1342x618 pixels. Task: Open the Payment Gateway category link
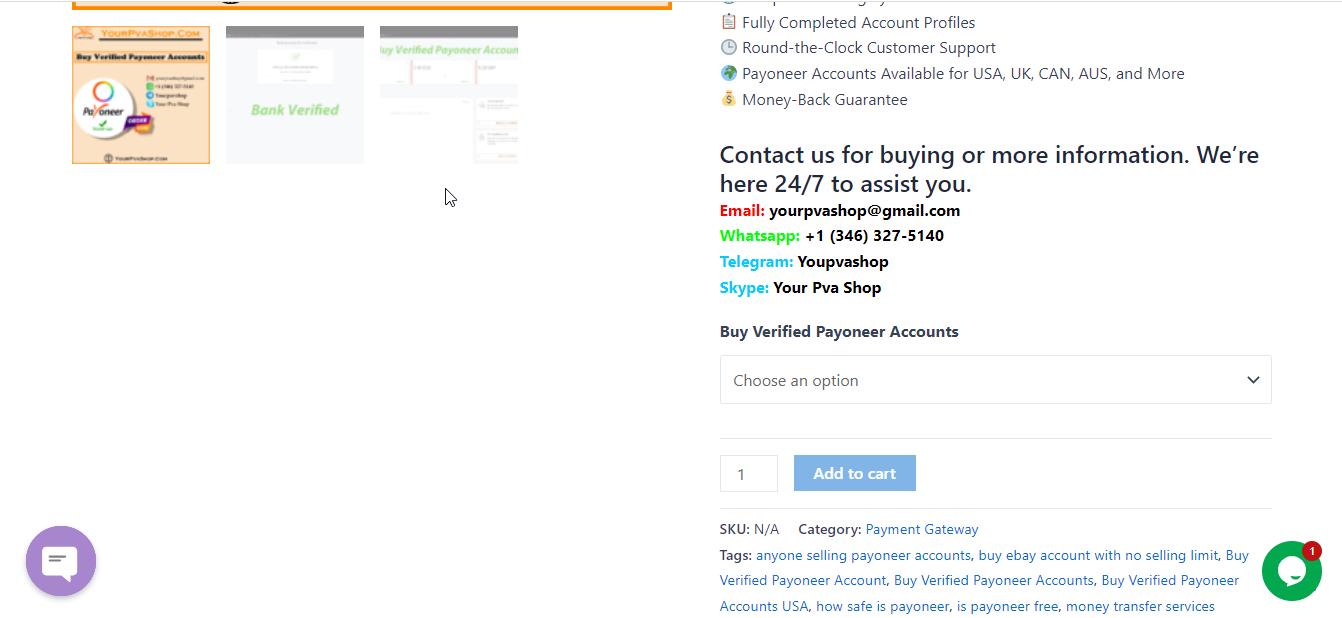tap(922, 529)
